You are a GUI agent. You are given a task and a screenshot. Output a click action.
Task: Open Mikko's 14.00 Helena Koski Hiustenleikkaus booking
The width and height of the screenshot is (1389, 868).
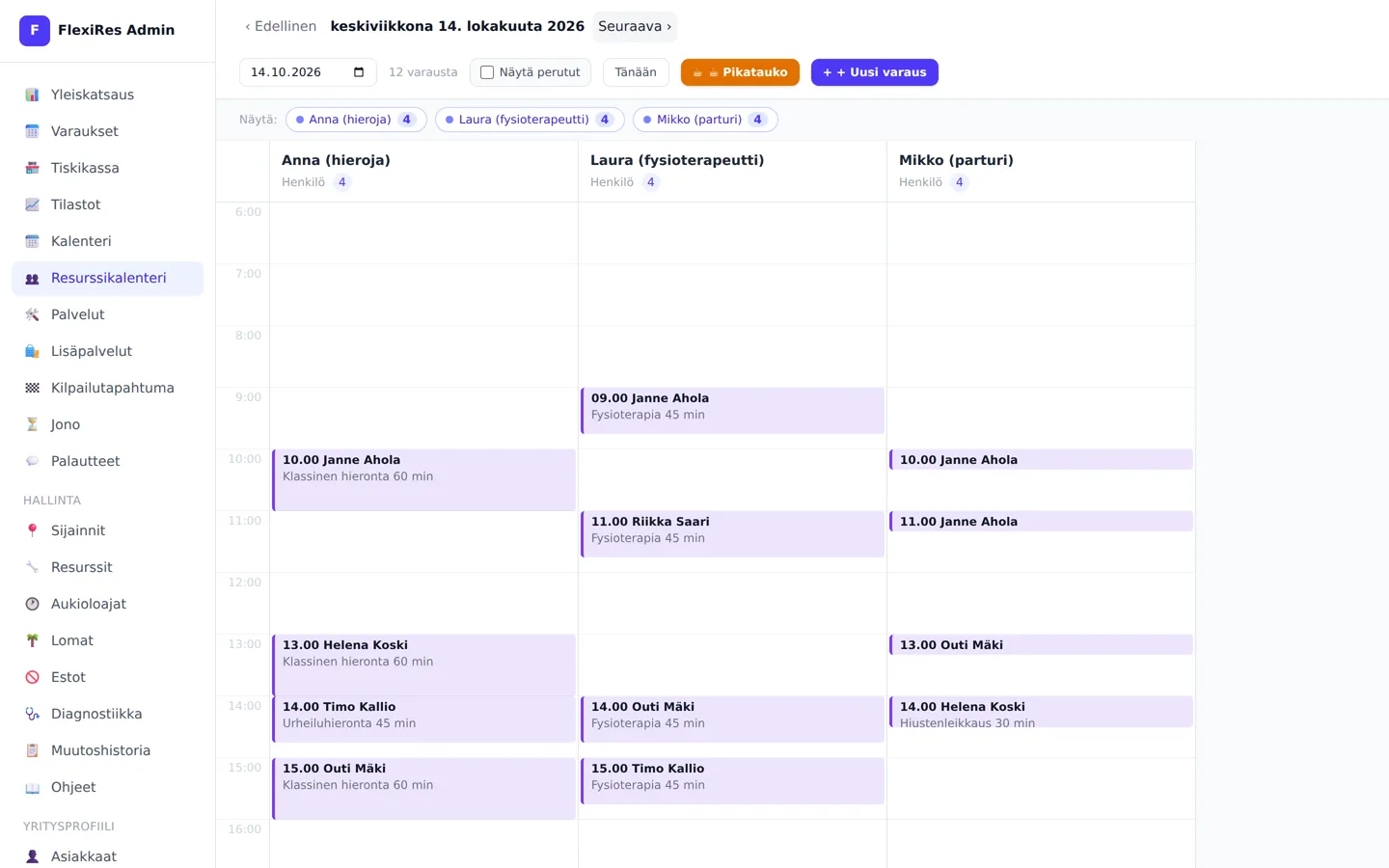[1041, 712]
